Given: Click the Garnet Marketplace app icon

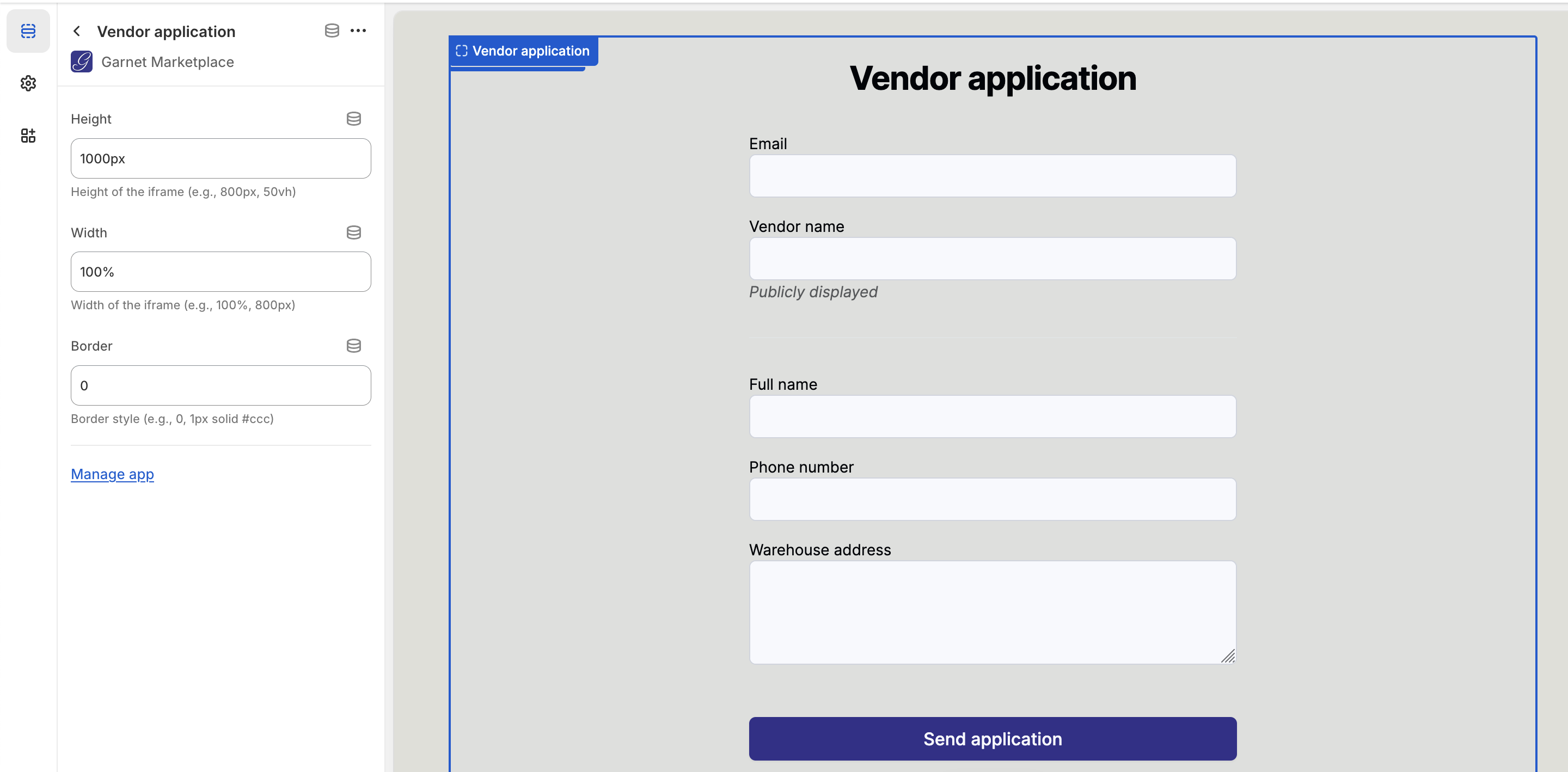Looking at the screenshot, I should [82, 62].
